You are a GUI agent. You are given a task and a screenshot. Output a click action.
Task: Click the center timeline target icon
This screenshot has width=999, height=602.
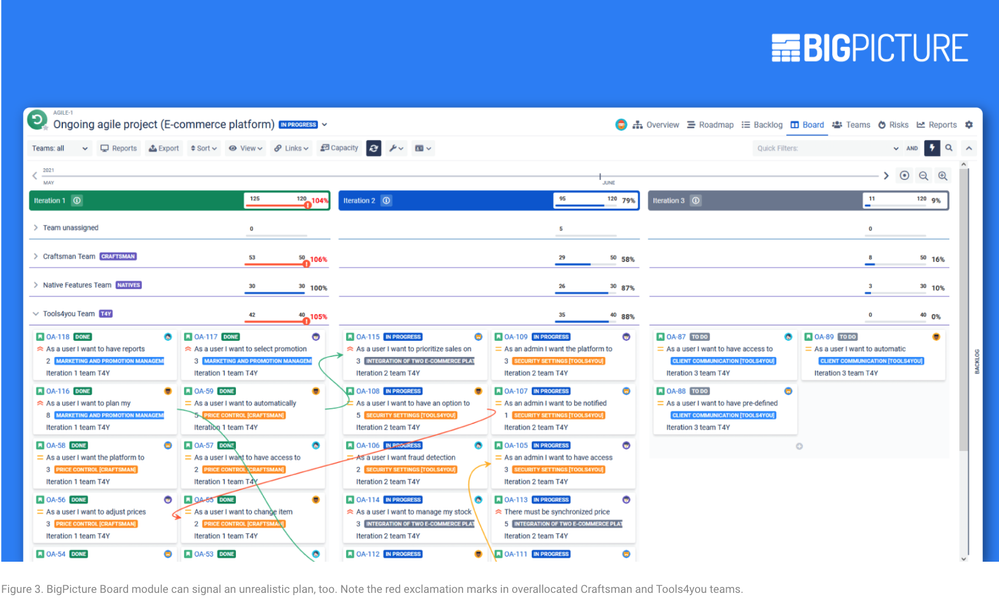(904, 176)
